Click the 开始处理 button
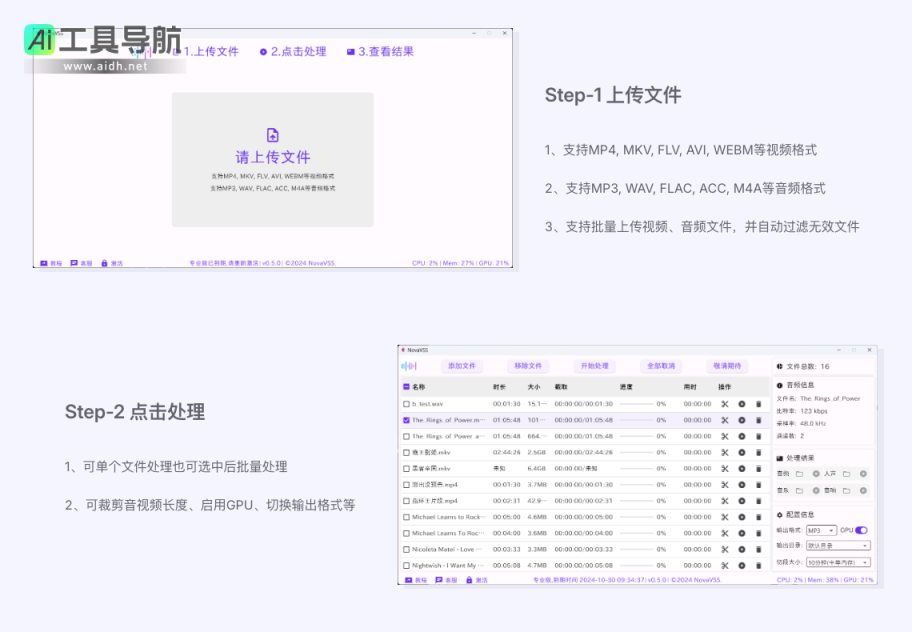This screenshot has width=912, height=632. tap(594, 366)
